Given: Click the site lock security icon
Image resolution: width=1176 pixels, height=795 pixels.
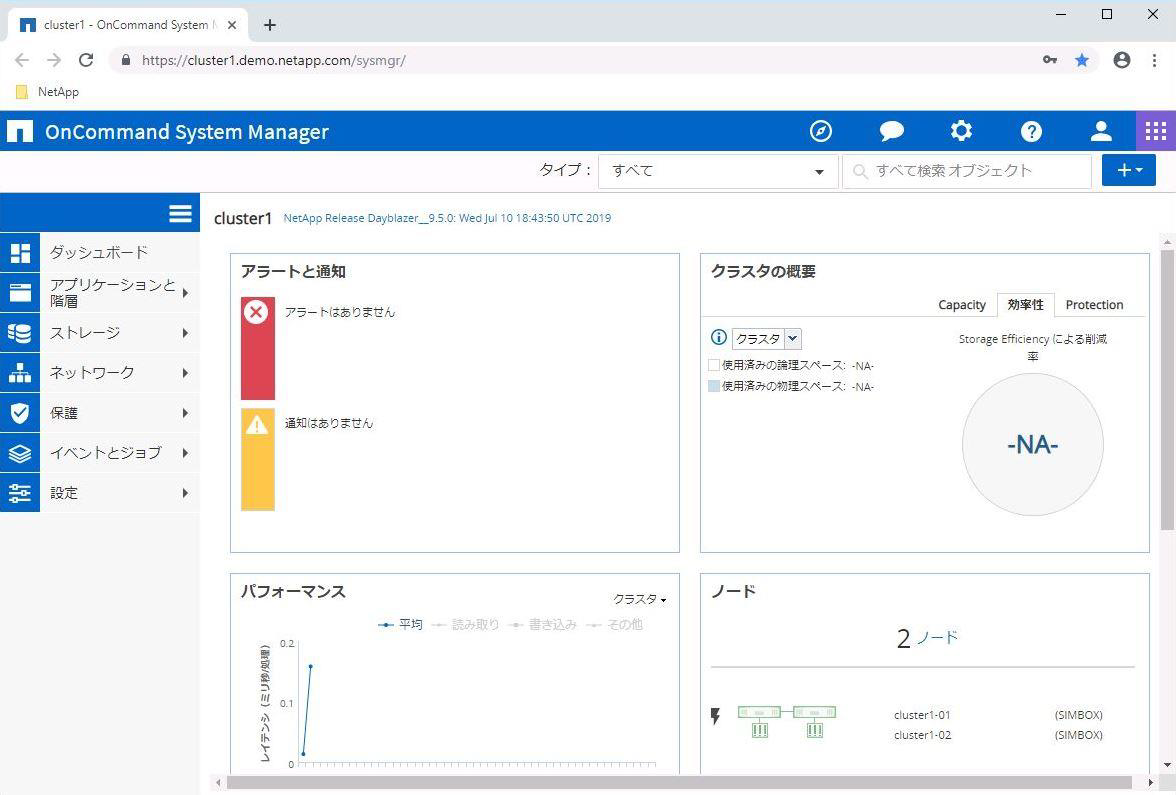Looking at the screenshot, I should tap(126, 60).
